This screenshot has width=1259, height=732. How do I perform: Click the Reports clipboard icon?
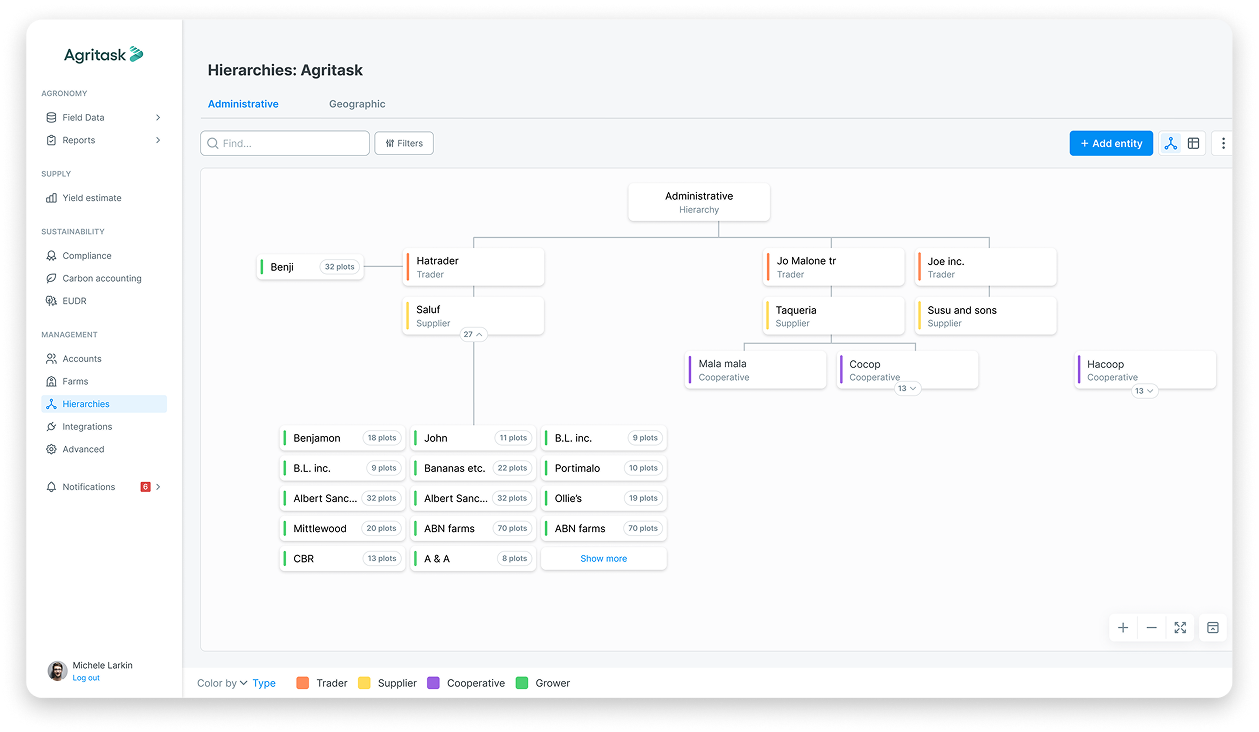[x=52, y=140]
